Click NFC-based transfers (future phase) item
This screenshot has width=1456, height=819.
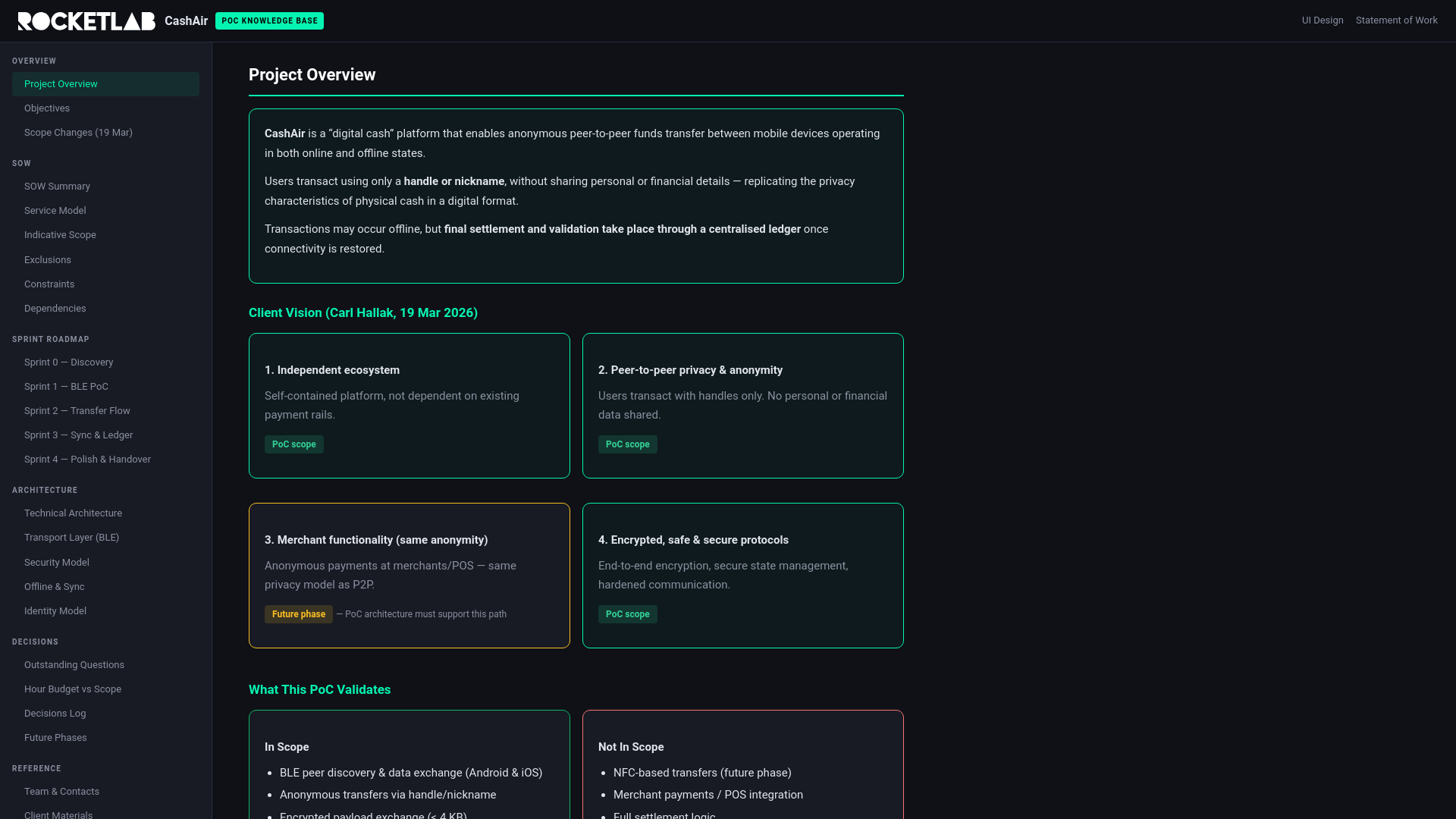click(x=702, y=773)
